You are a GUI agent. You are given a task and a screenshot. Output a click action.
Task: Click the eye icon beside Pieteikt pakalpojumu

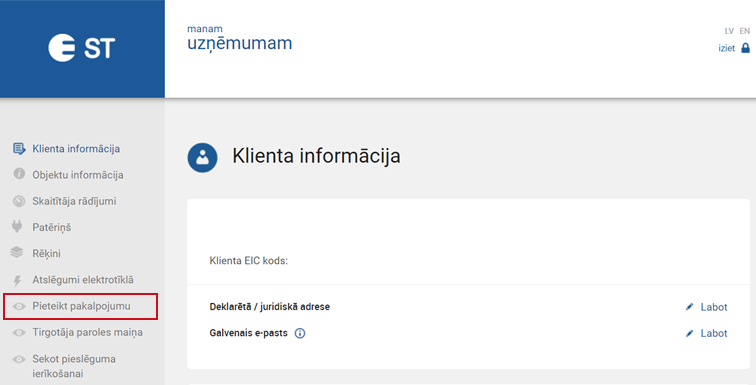(19, 306)
